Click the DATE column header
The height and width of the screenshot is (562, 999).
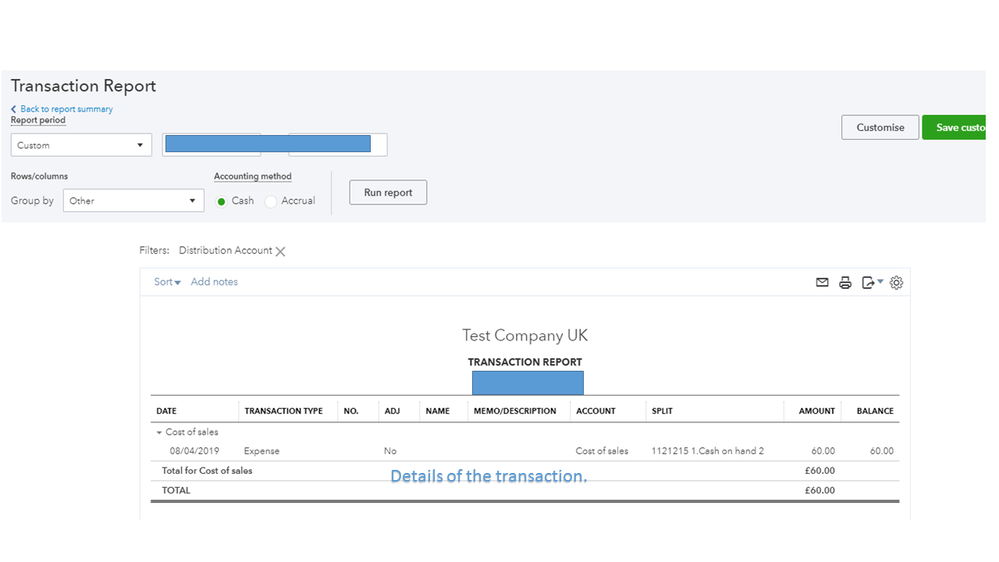pyautogui.click(x=166, y=411)
